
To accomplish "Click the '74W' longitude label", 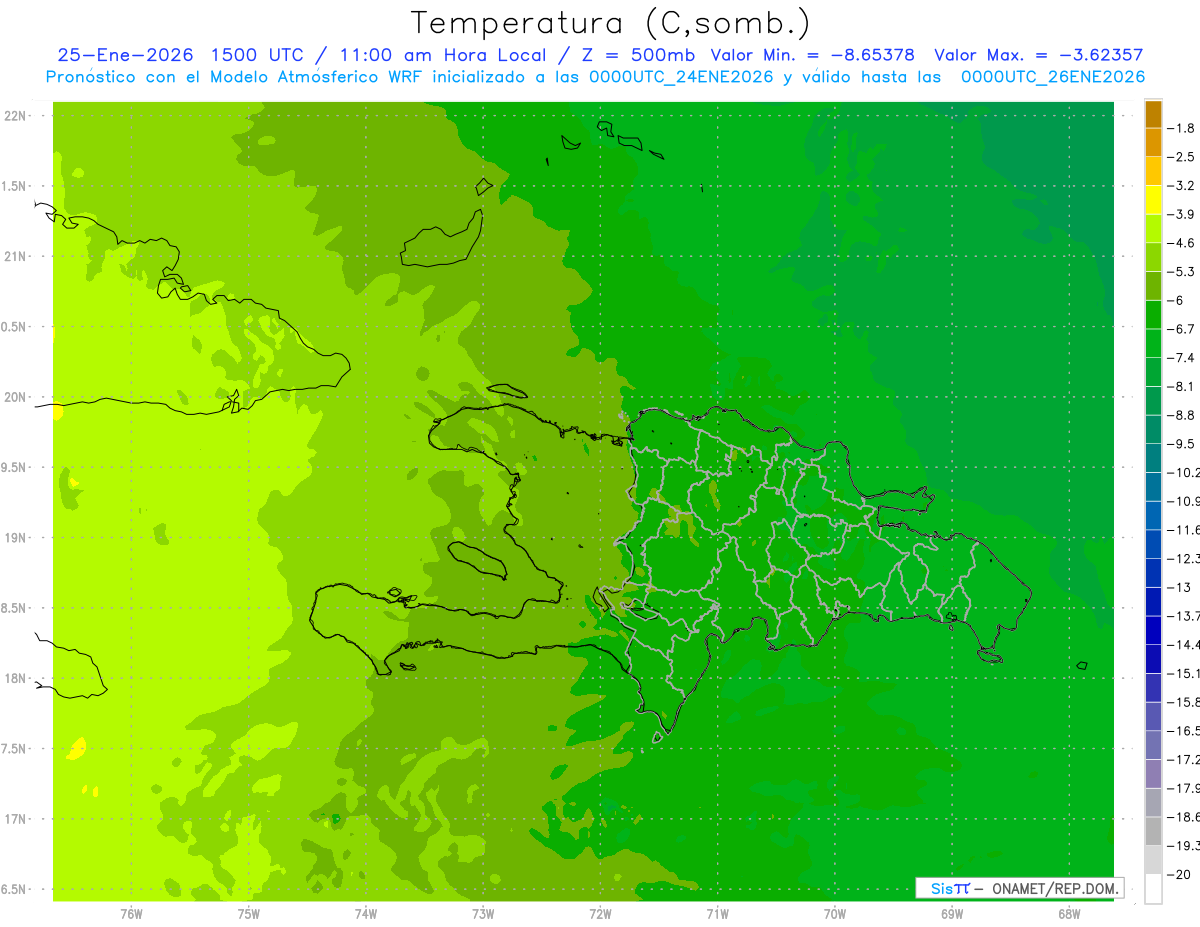I will click(366, 914).
